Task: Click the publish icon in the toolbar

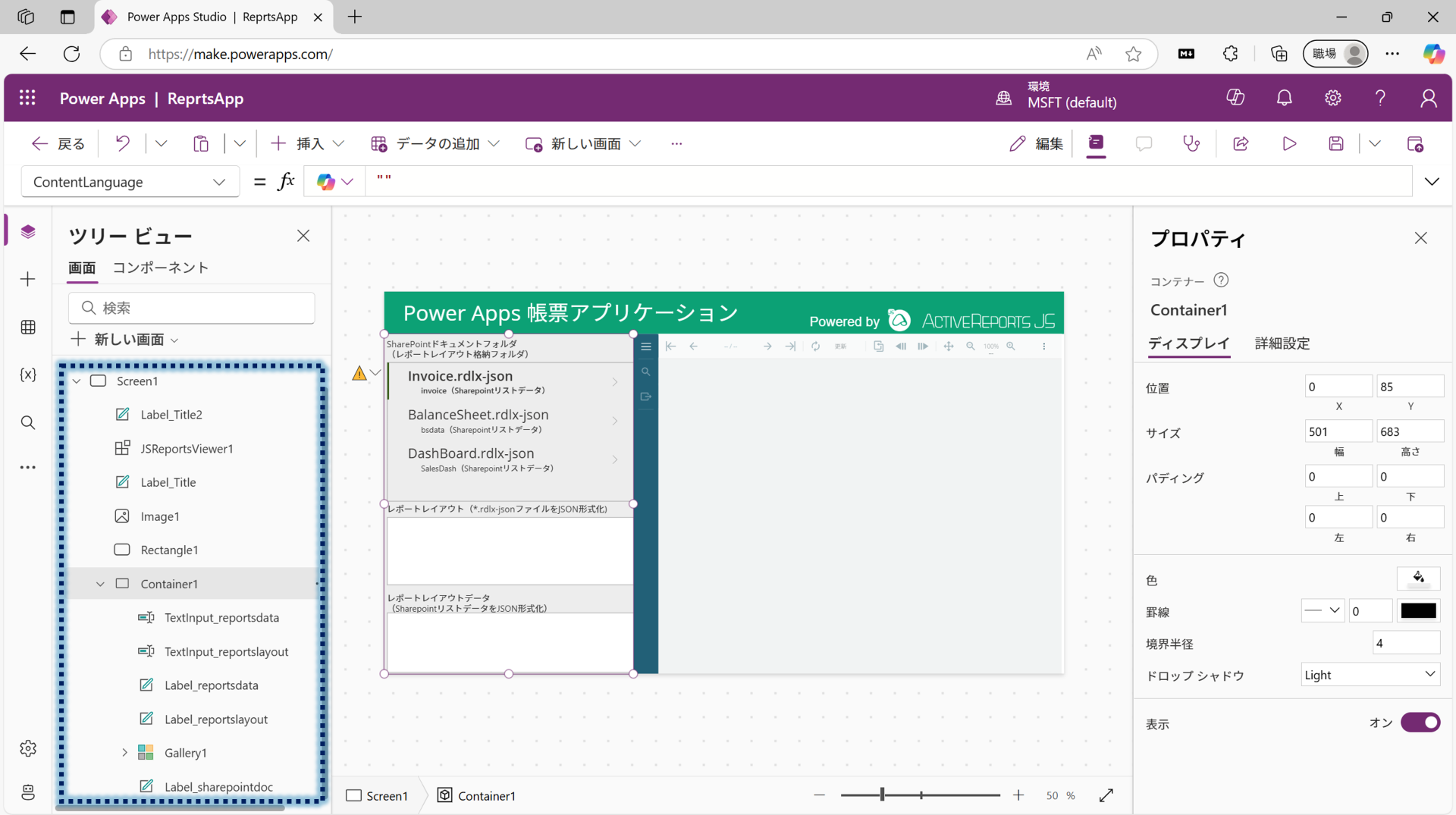Action: coord(1415,143)
